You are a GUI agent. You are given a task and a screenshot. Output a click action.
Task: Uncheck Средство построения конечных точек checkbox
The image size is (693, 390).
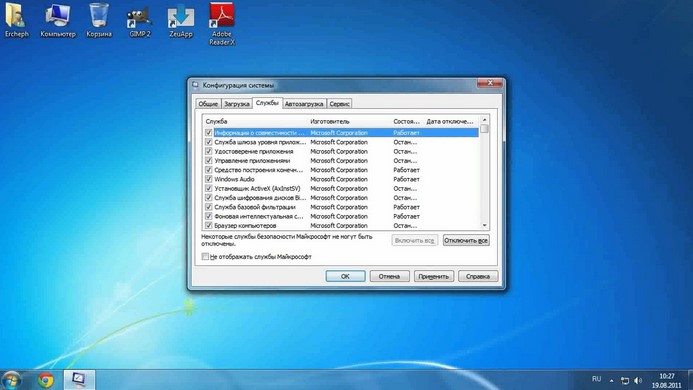[x=209, y=170]
